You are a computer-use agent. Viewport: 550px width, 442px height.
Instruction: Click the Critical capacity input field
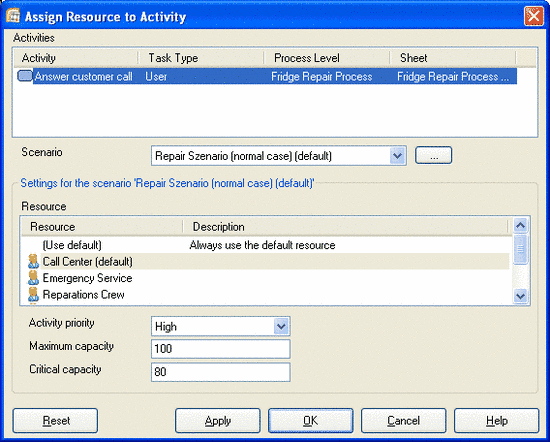[221, 372]
